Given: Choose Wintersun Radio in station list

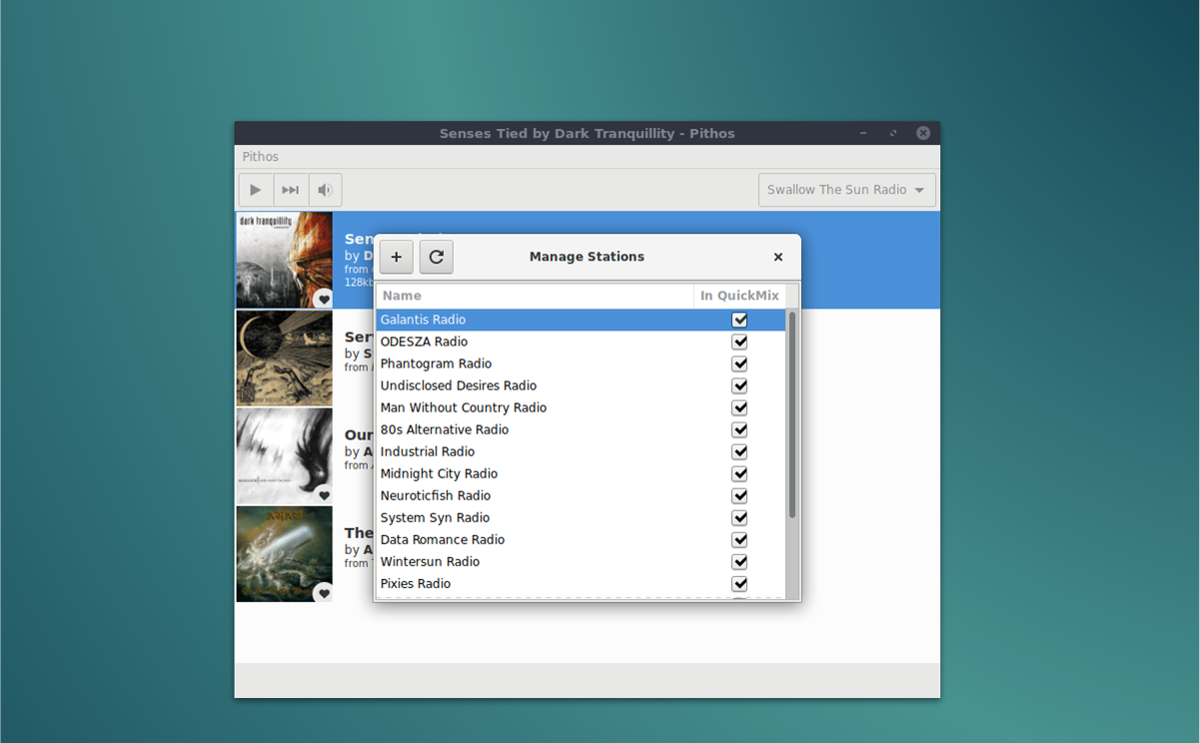Looking at the screenshot, I should [581, 562].
